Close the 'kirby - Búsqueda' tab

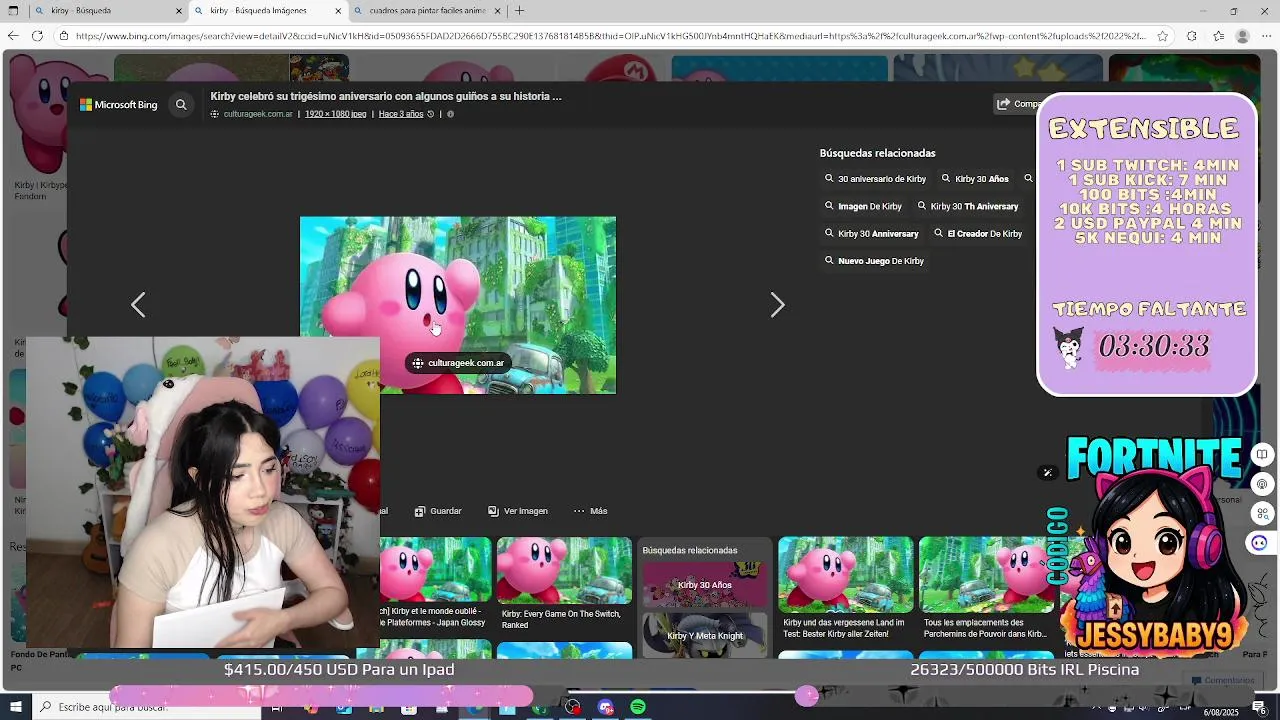tap(180, 11)
